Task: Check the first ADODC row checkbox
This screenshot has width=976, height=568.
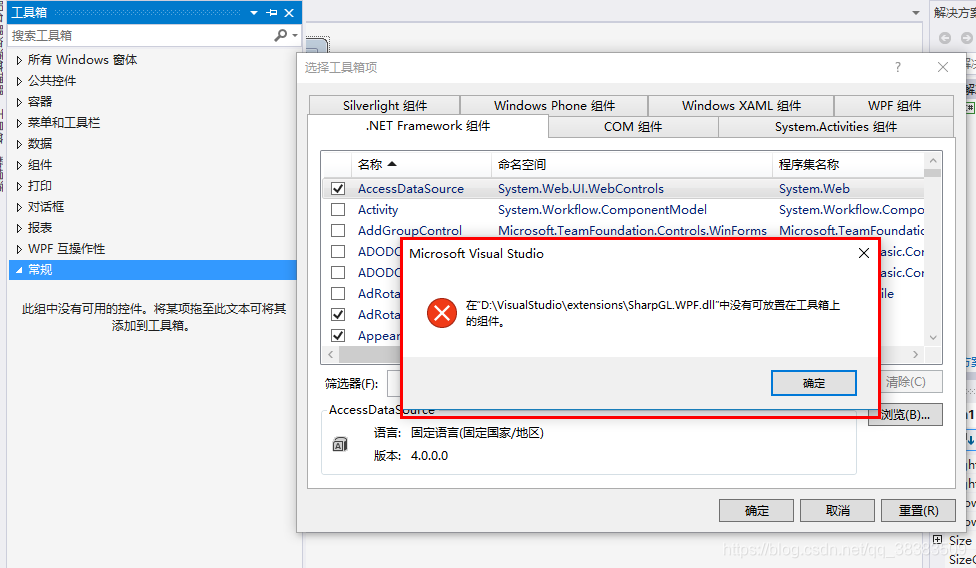Action: pos(338,251)
